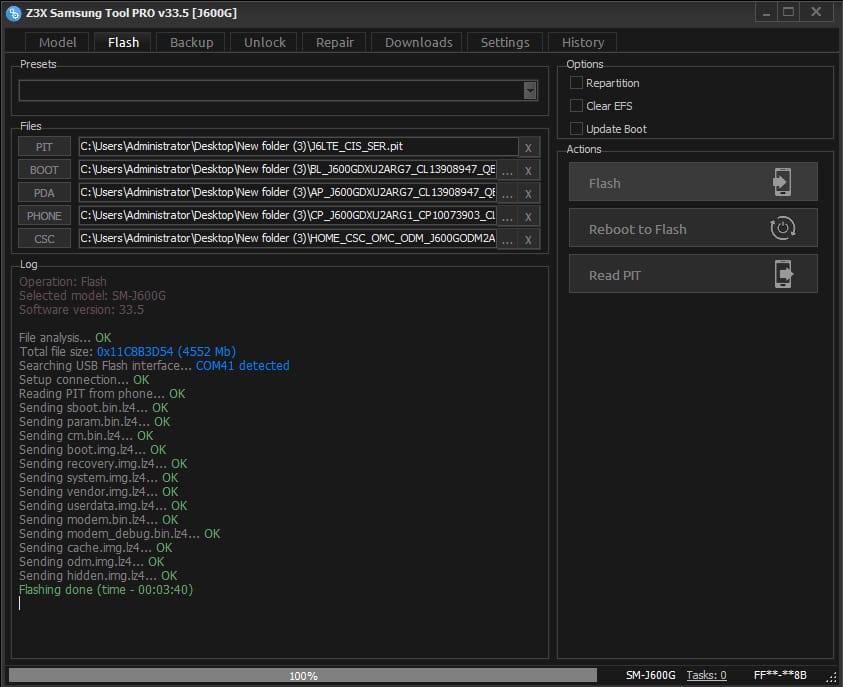Click the window resize grip icon
This screenshot has width=843, height=687.
pyautogui.click(x=832, y=678)
